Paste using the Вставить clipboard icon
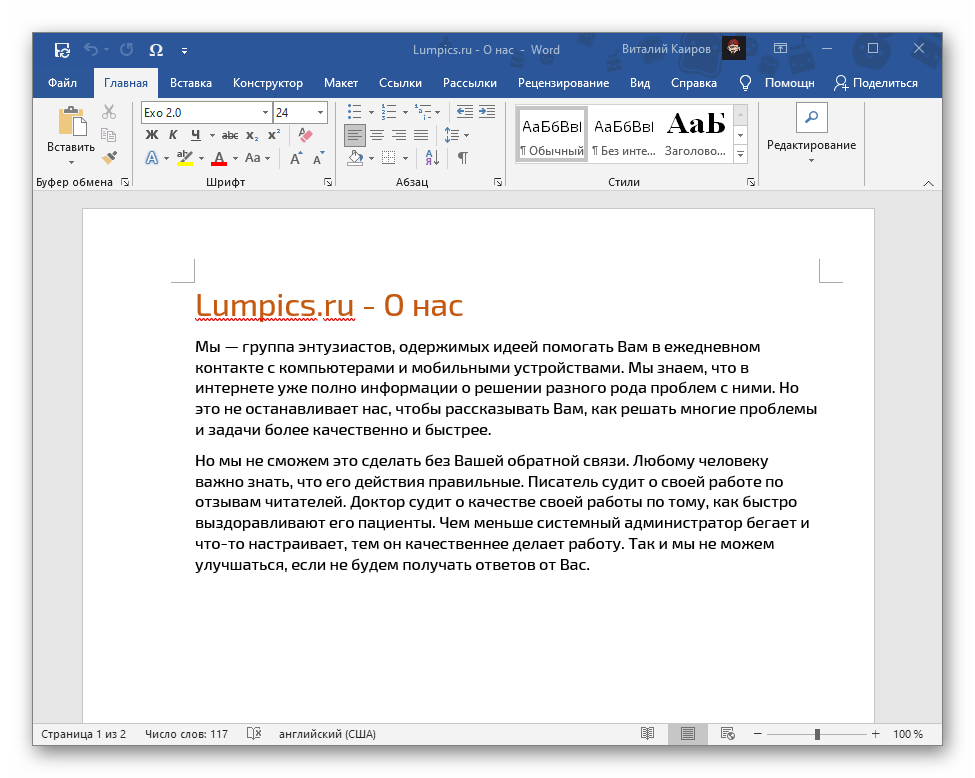 pos(72,121)
